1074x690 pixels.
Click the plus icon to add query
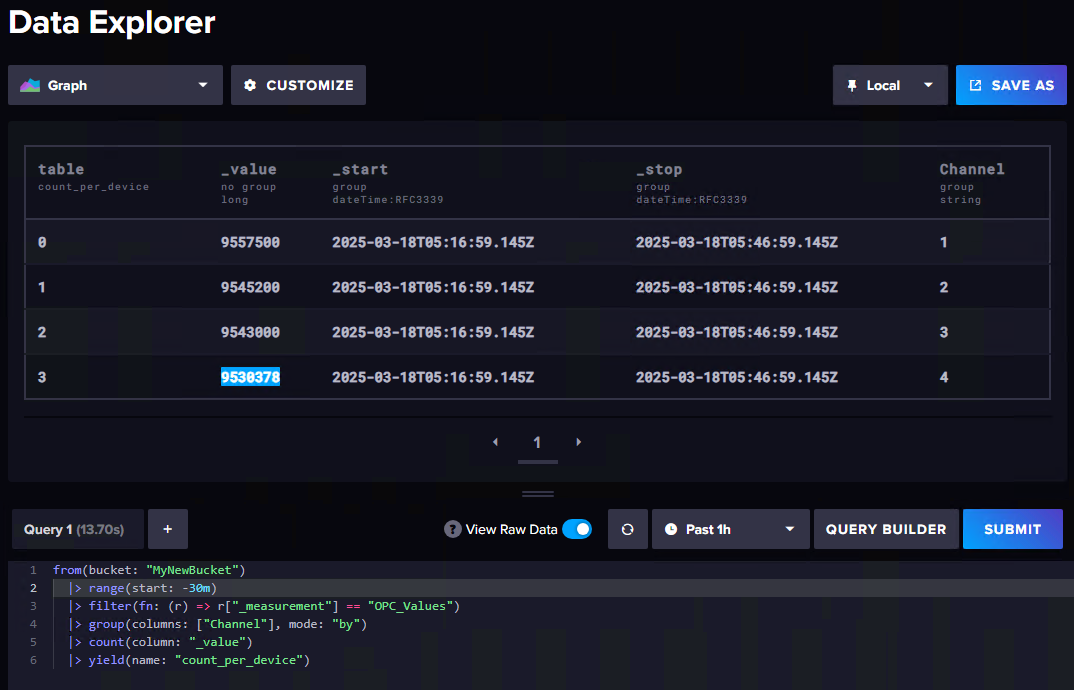167,529
